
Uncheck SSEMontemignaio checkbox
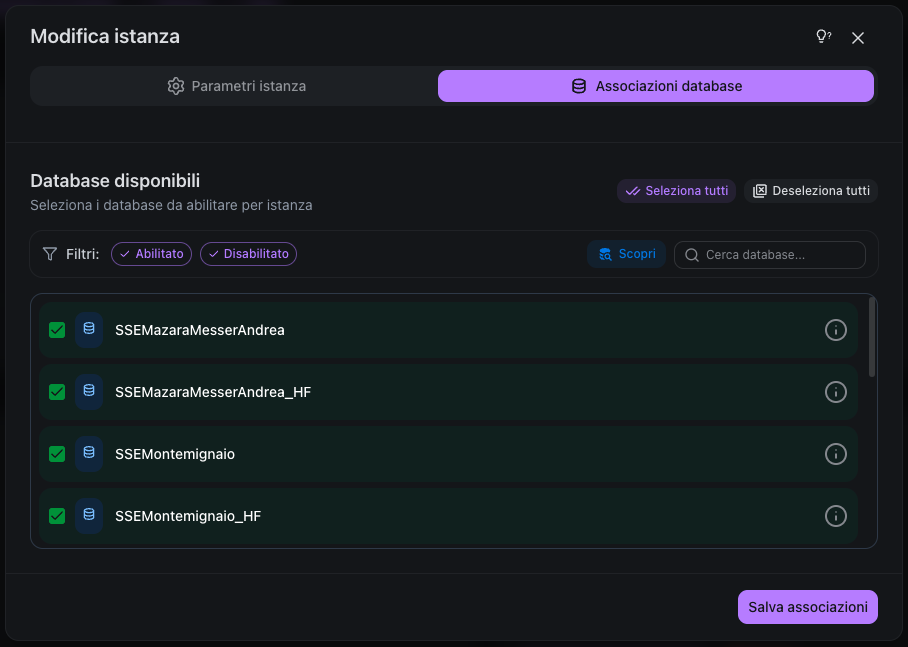coord(57,454)
